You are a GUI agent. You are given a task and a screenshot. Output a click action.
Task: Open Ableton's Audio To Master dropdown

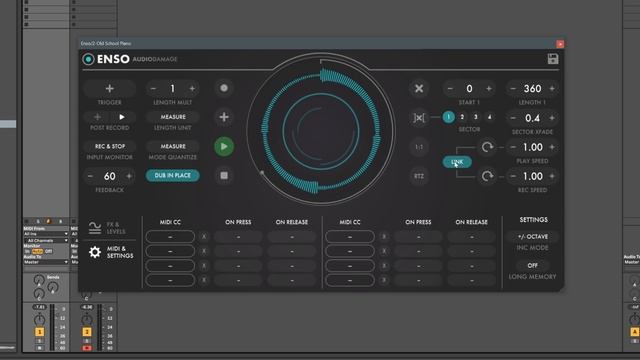46,262
